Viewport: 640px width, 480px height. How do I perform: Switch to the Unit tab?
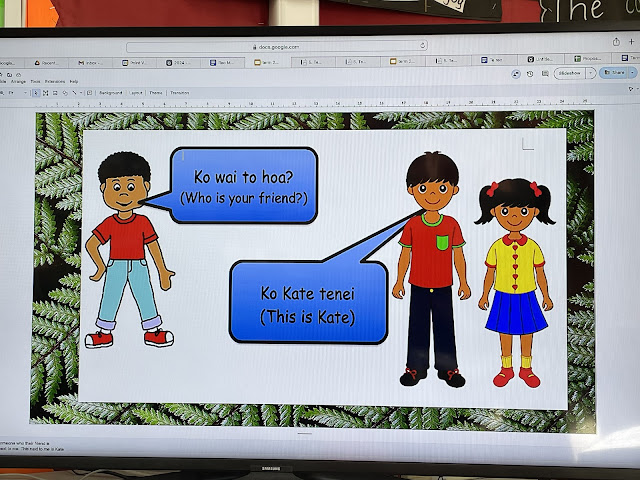[x=541, y=59]
